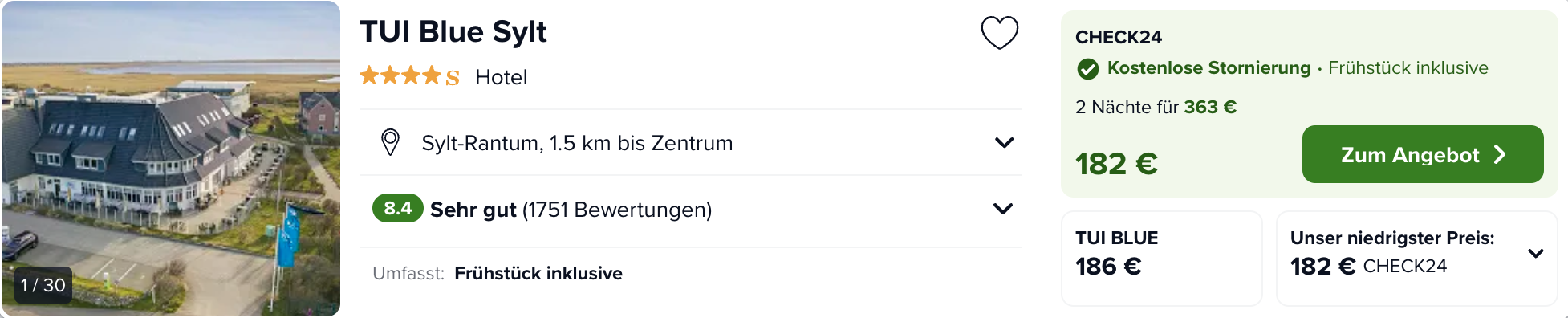
Task: Click the location pin icon
Action: pyautogui.click(x=390, y=143)
